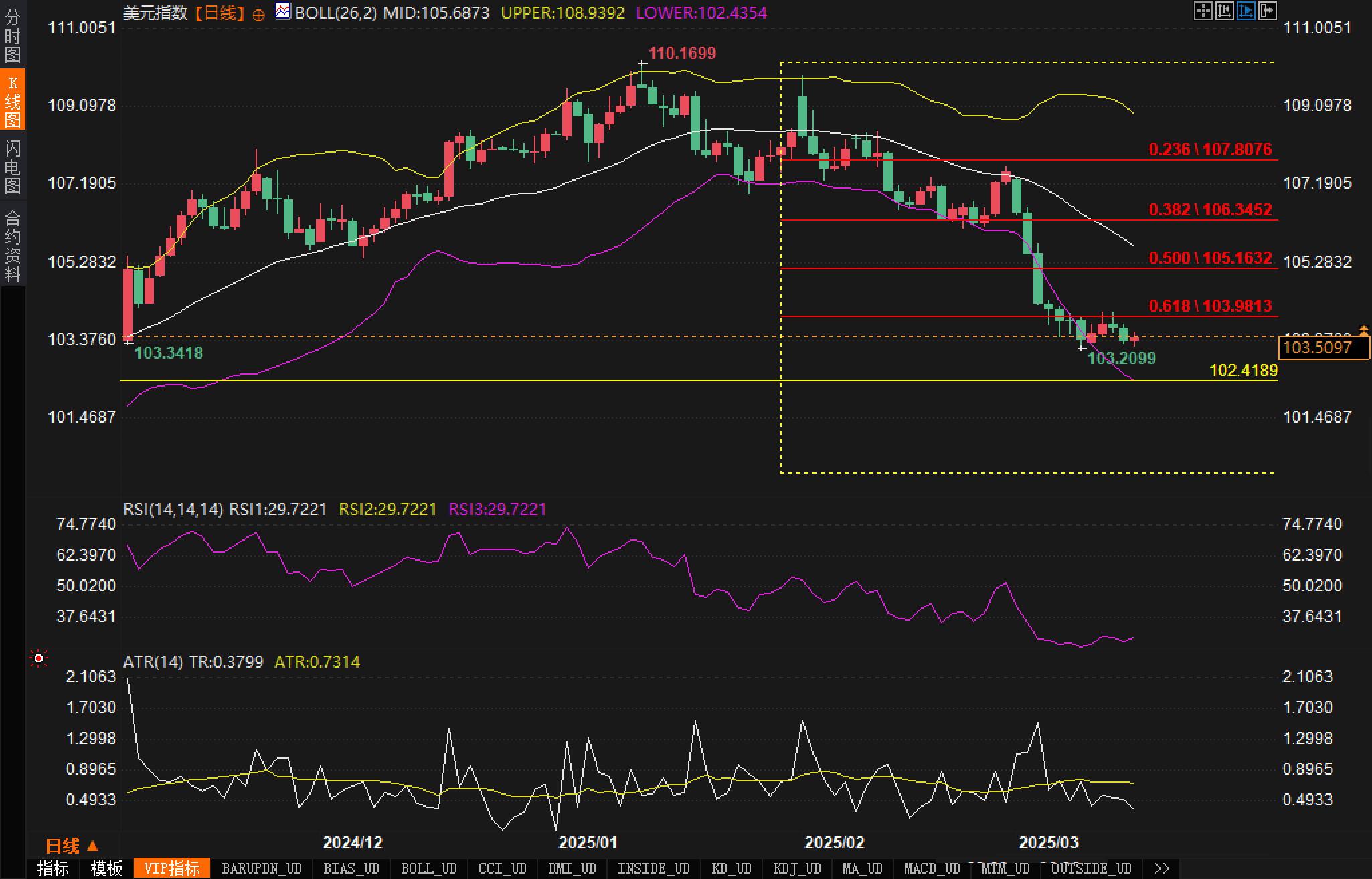Viewport: 1372px width, 879px height.
Task: Expand the 日线 period selector
Action: tap(72, 846)
